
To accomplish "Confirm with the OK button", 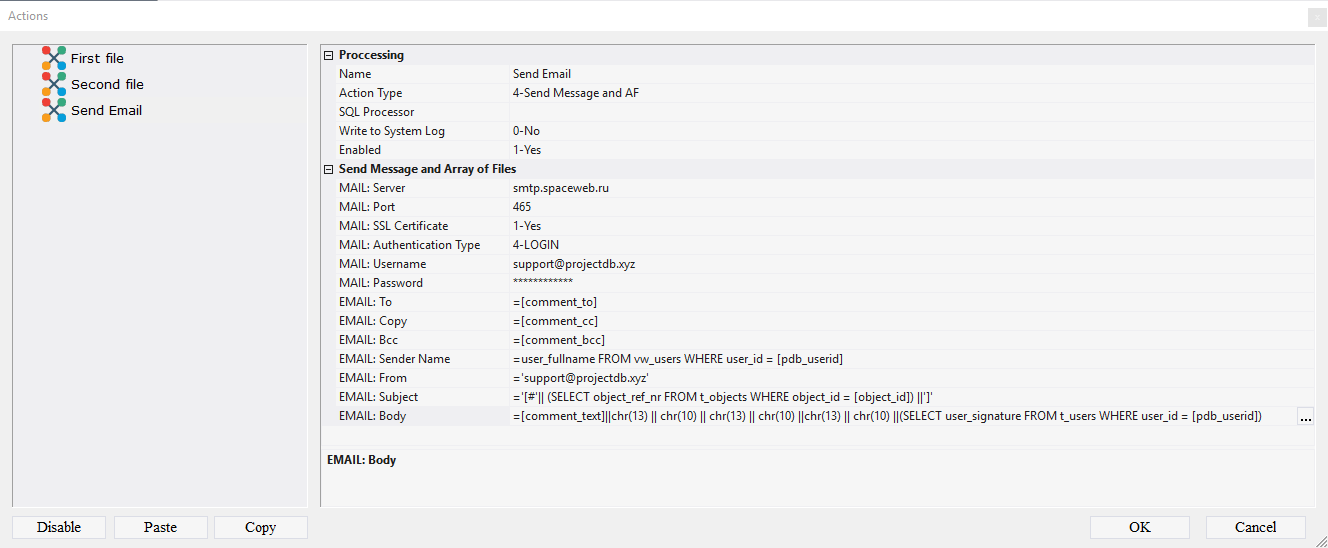I will point(1139,527).
